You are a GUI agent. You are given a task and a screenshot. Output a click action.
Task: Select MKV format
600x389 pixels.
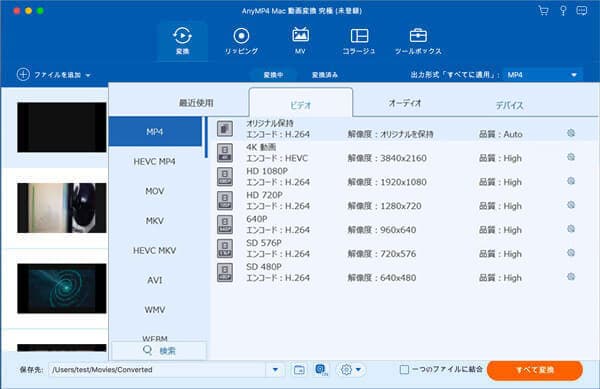[155, 221]
